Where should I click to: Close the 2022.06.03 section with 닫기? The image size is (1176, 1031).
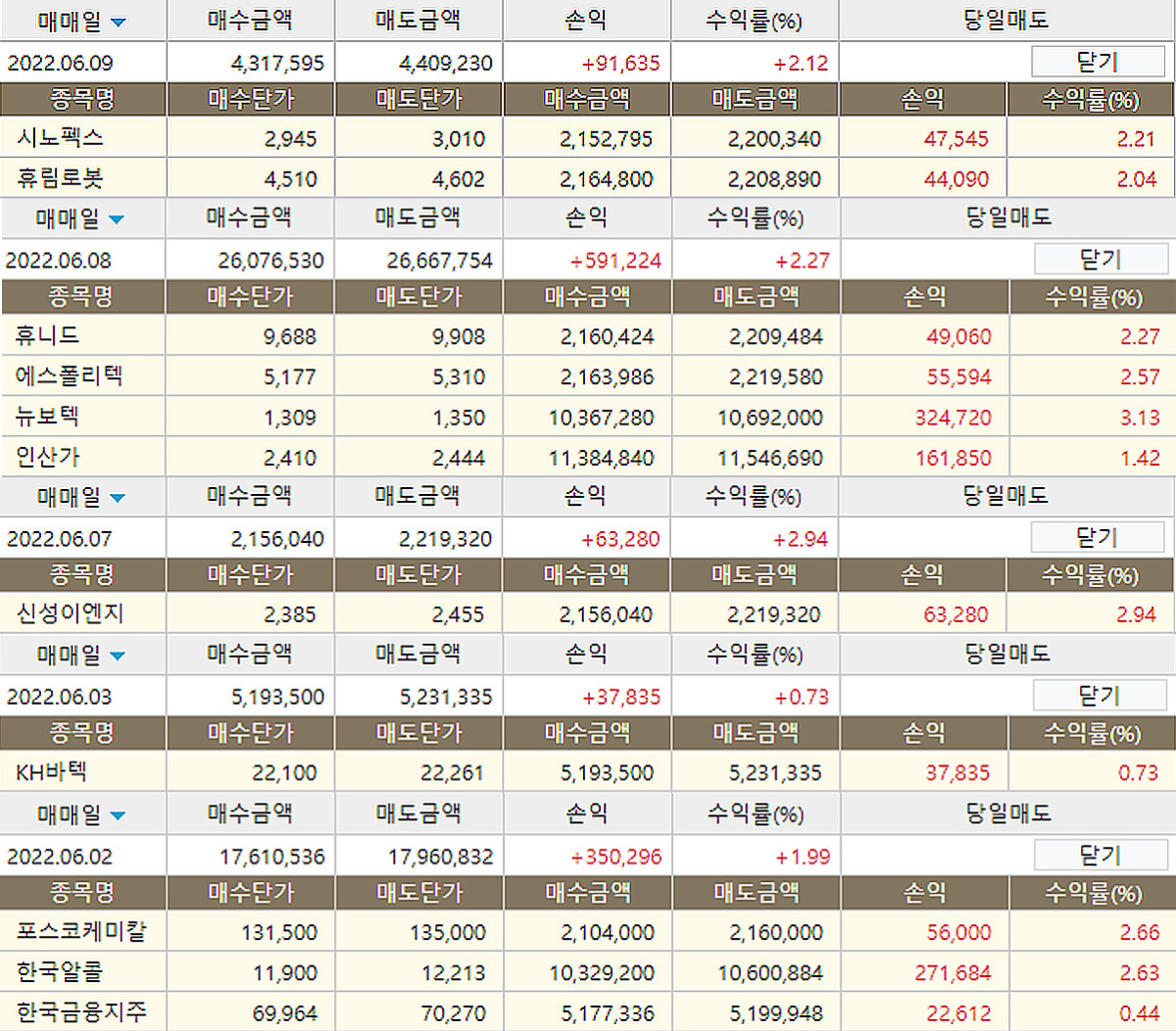pos(1099,696)
